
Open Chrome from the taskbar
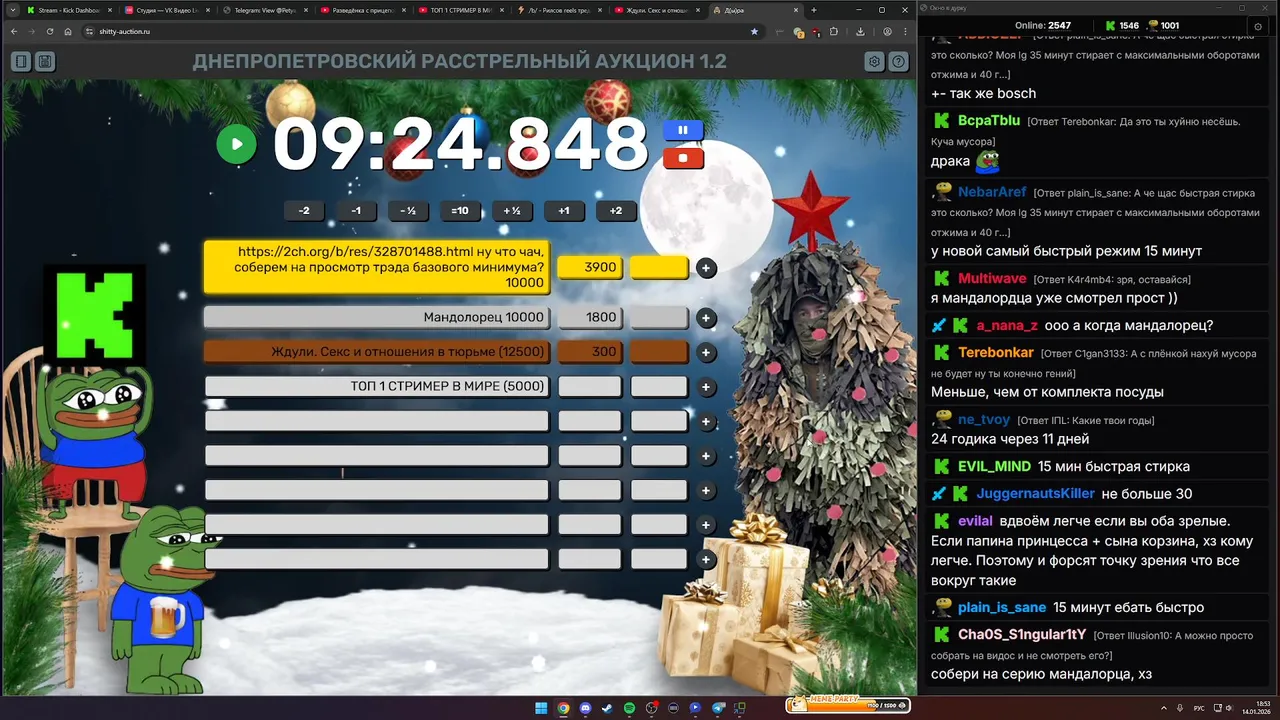(x=563, y=708)
